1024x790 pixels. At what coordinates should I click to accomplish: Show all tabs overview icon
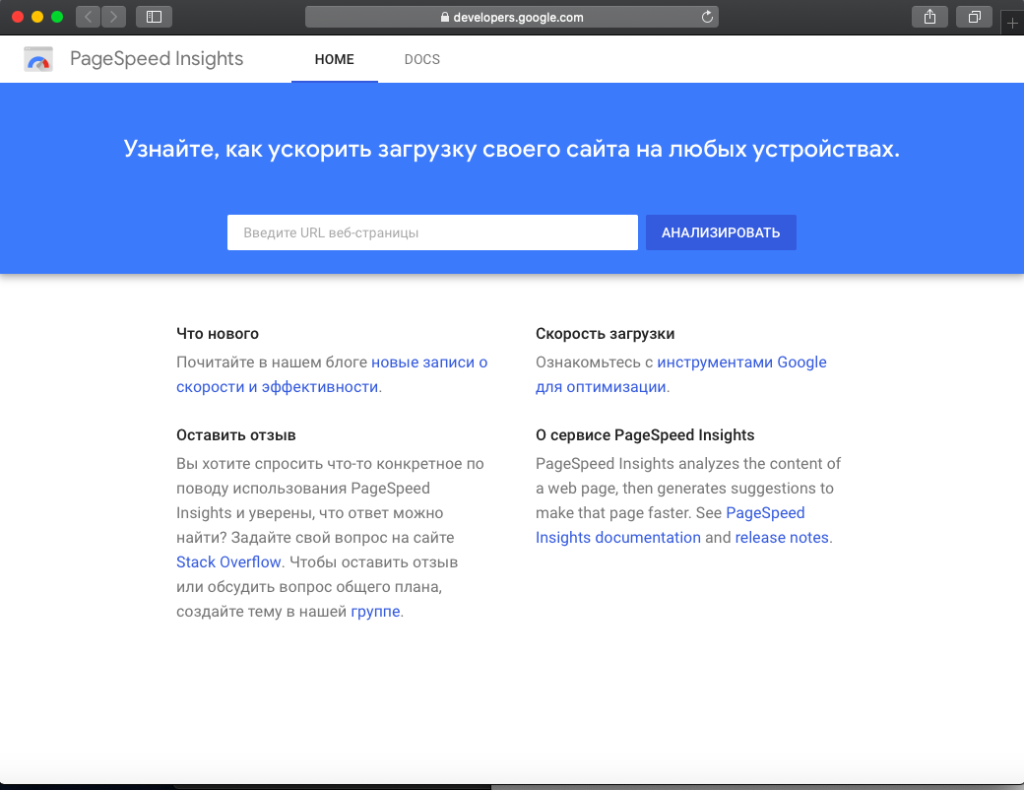click(974, 17)
